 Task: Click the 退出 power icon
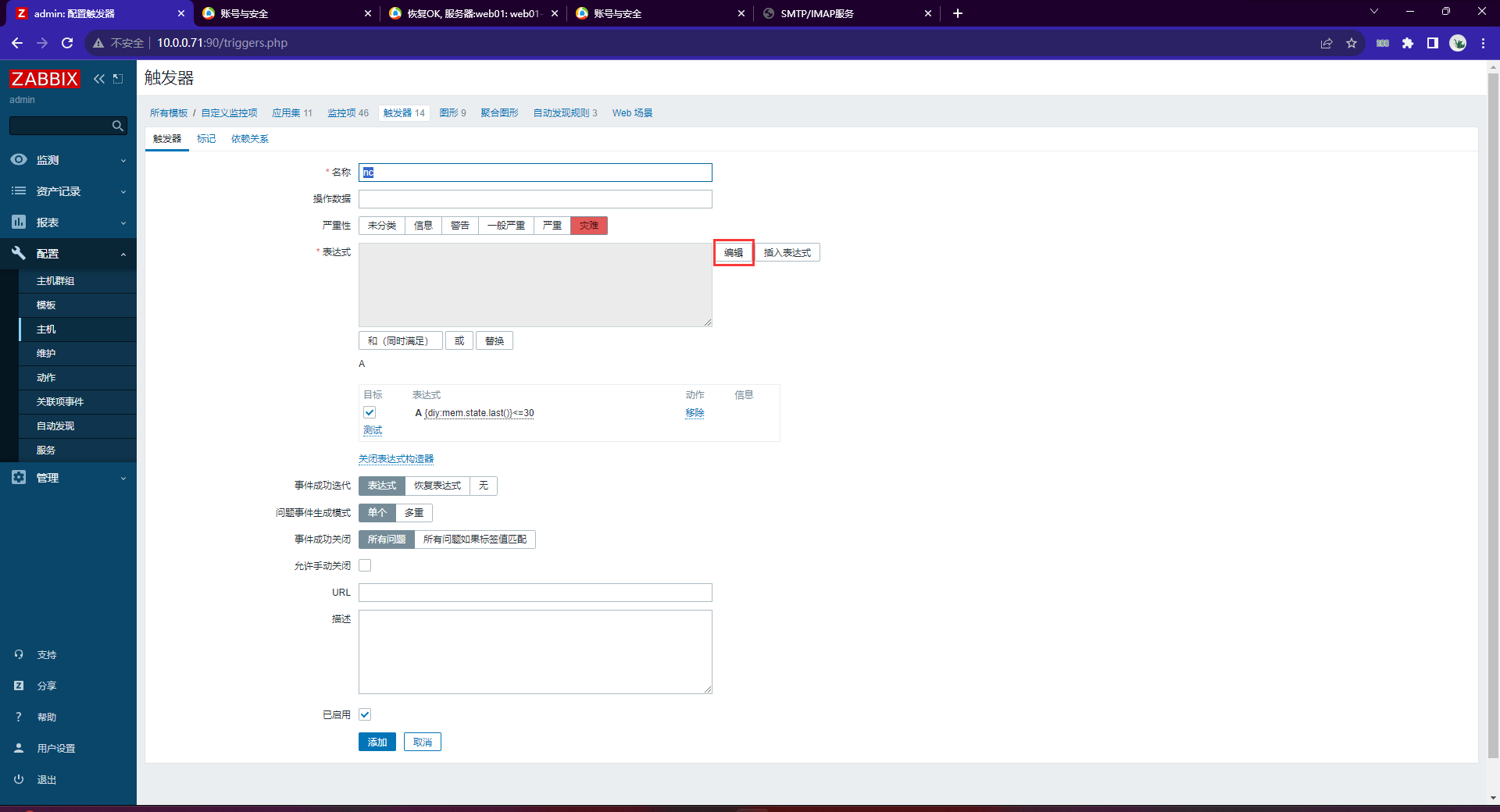click(19, 779)
